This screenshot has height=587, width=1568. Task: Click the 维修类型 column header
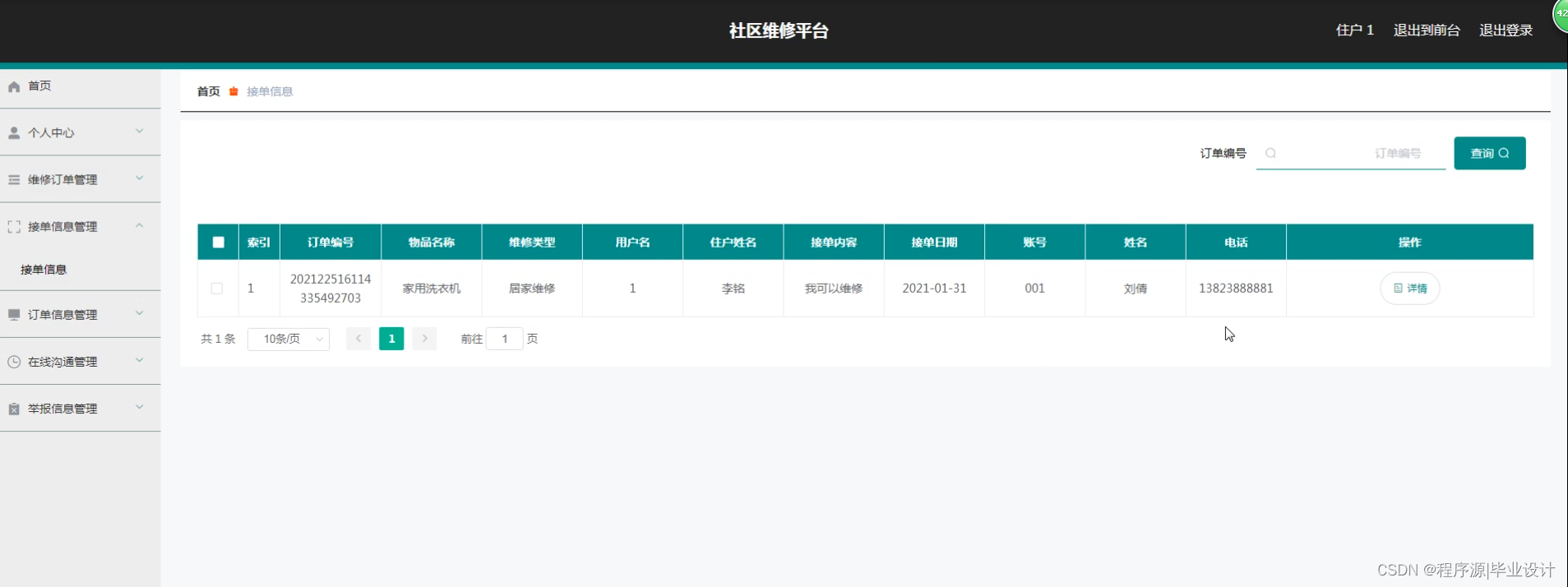pyautogui.click(x=532, y=242)
